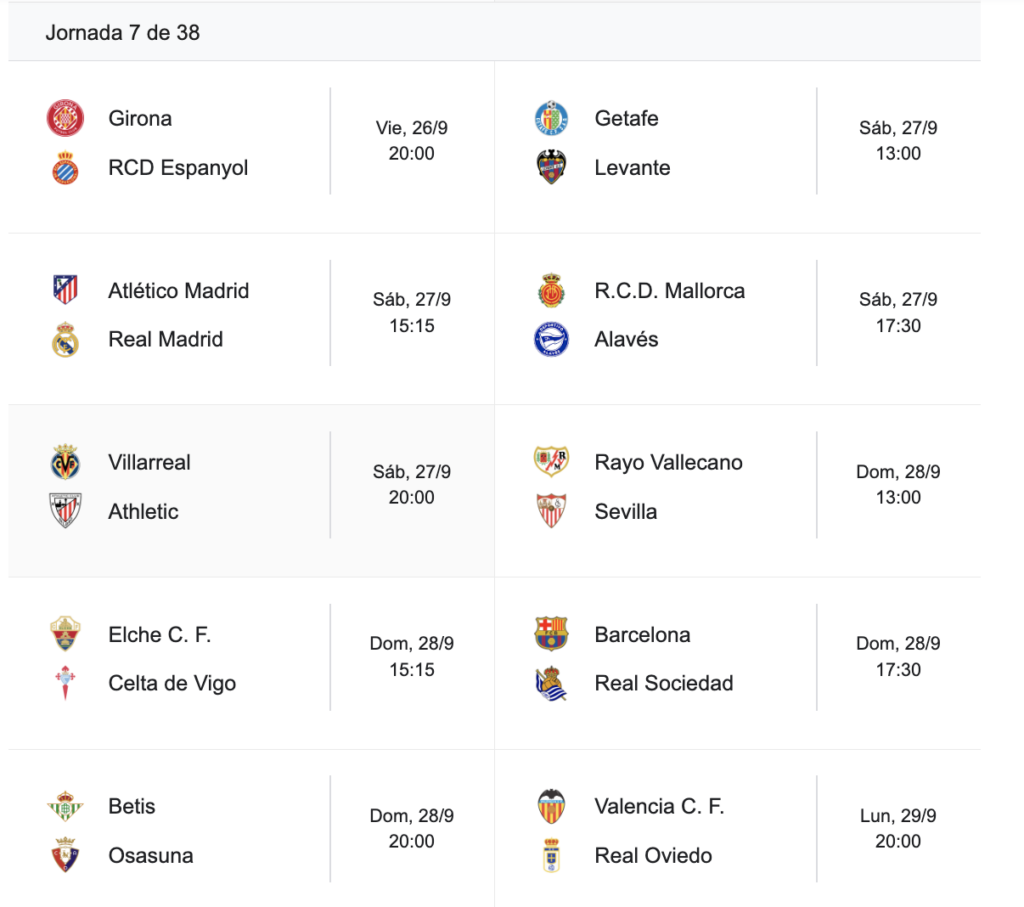Viewport: 1024px width, 907px height.
Task: Click the Osasuna club badge
Action: point(65,856)
